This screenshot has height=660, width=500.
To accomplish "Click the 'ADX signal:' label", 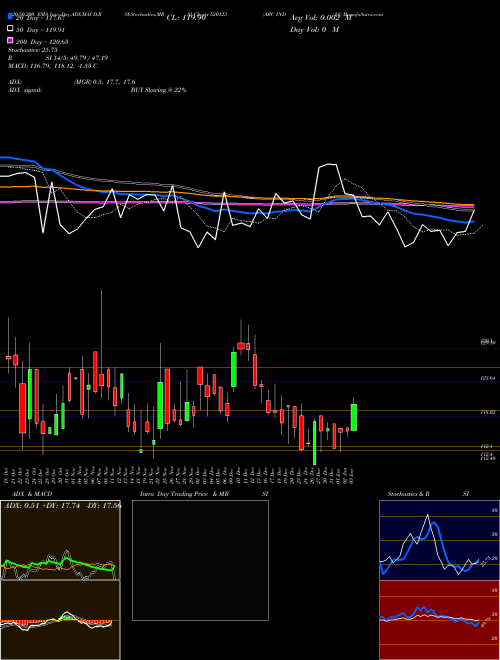I will (25, 90).
